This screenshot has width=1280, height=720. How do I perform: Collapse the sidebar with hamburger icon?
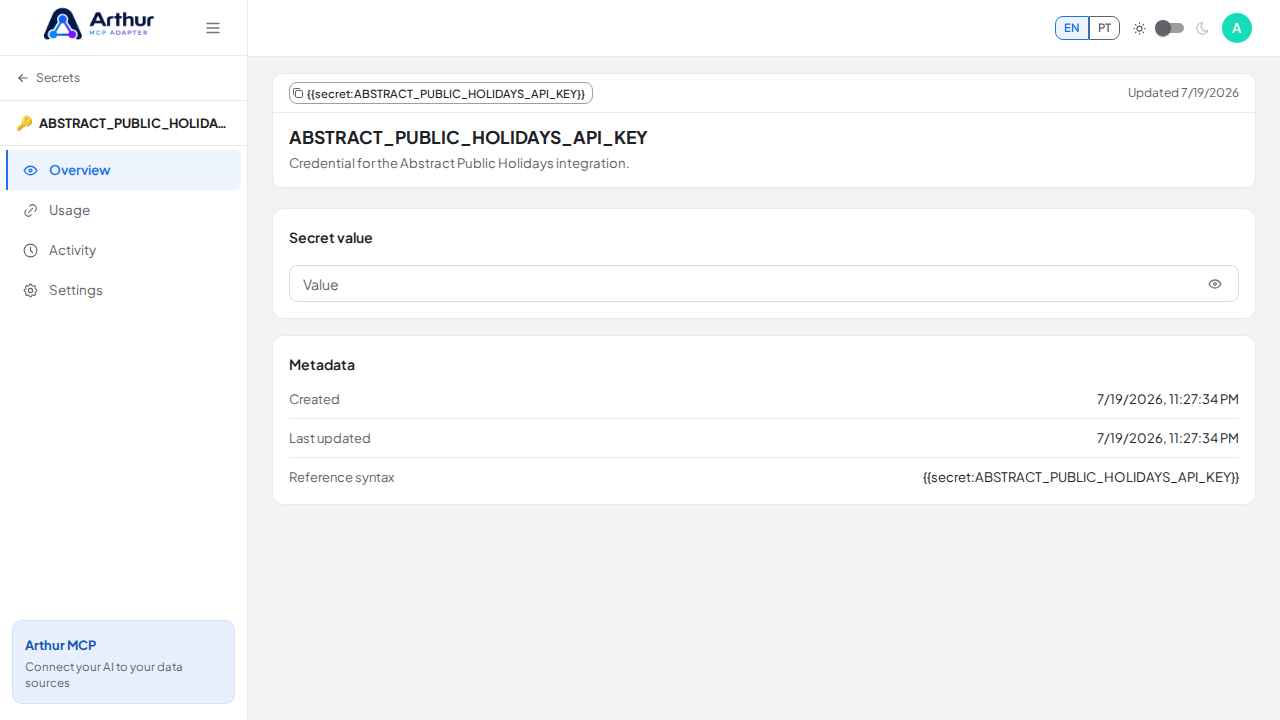213,28
